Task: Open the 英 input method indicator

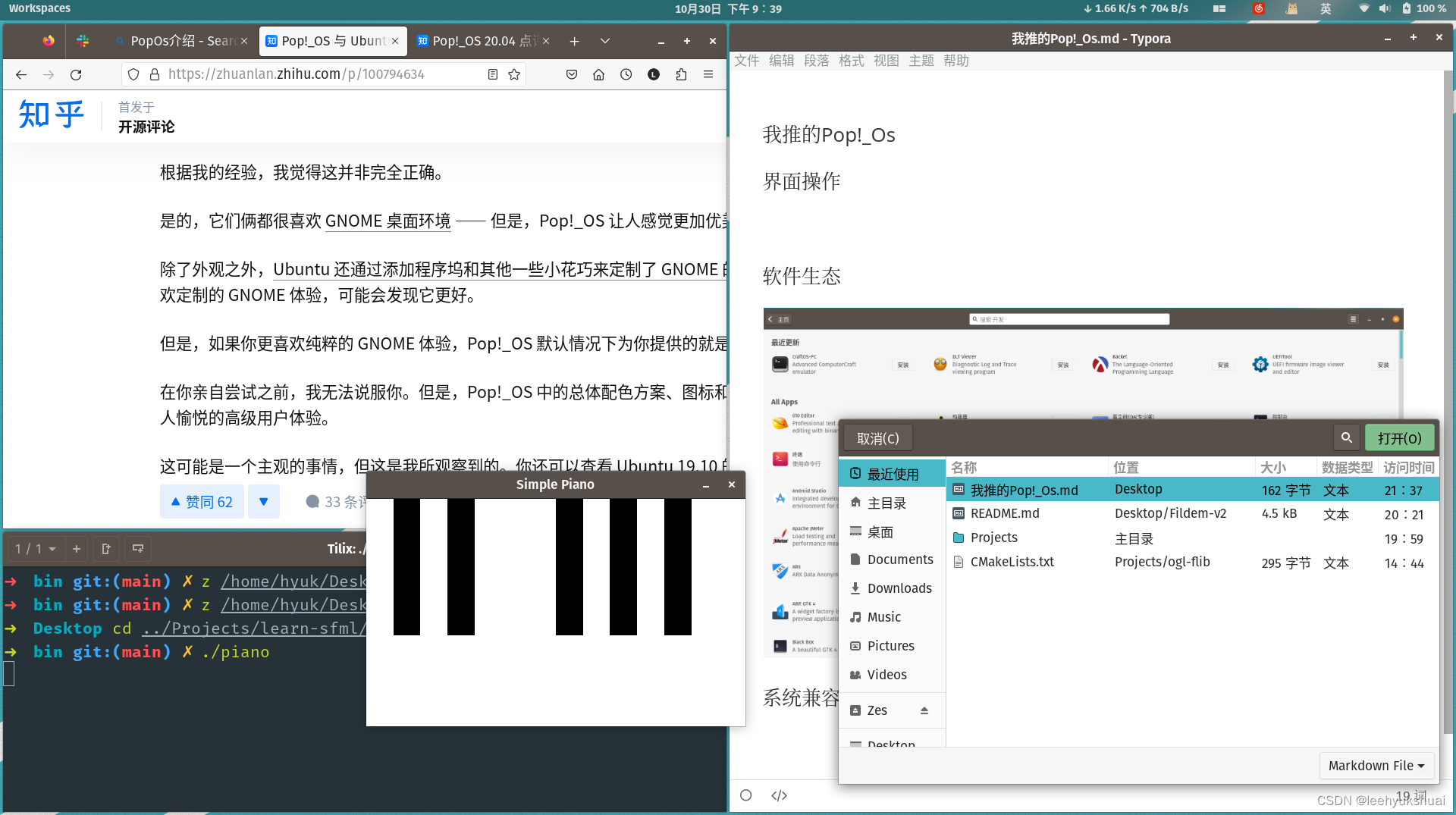Action: click(1326, 8)
